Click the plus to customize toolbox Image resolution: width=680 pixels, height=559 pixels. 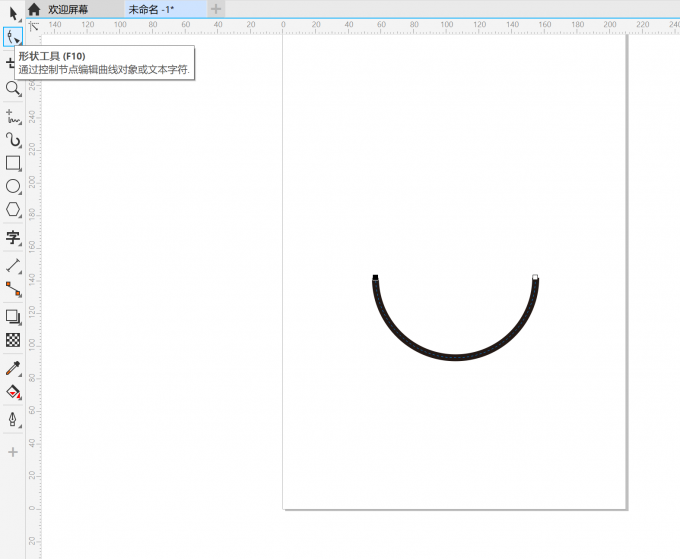(13, 452)
